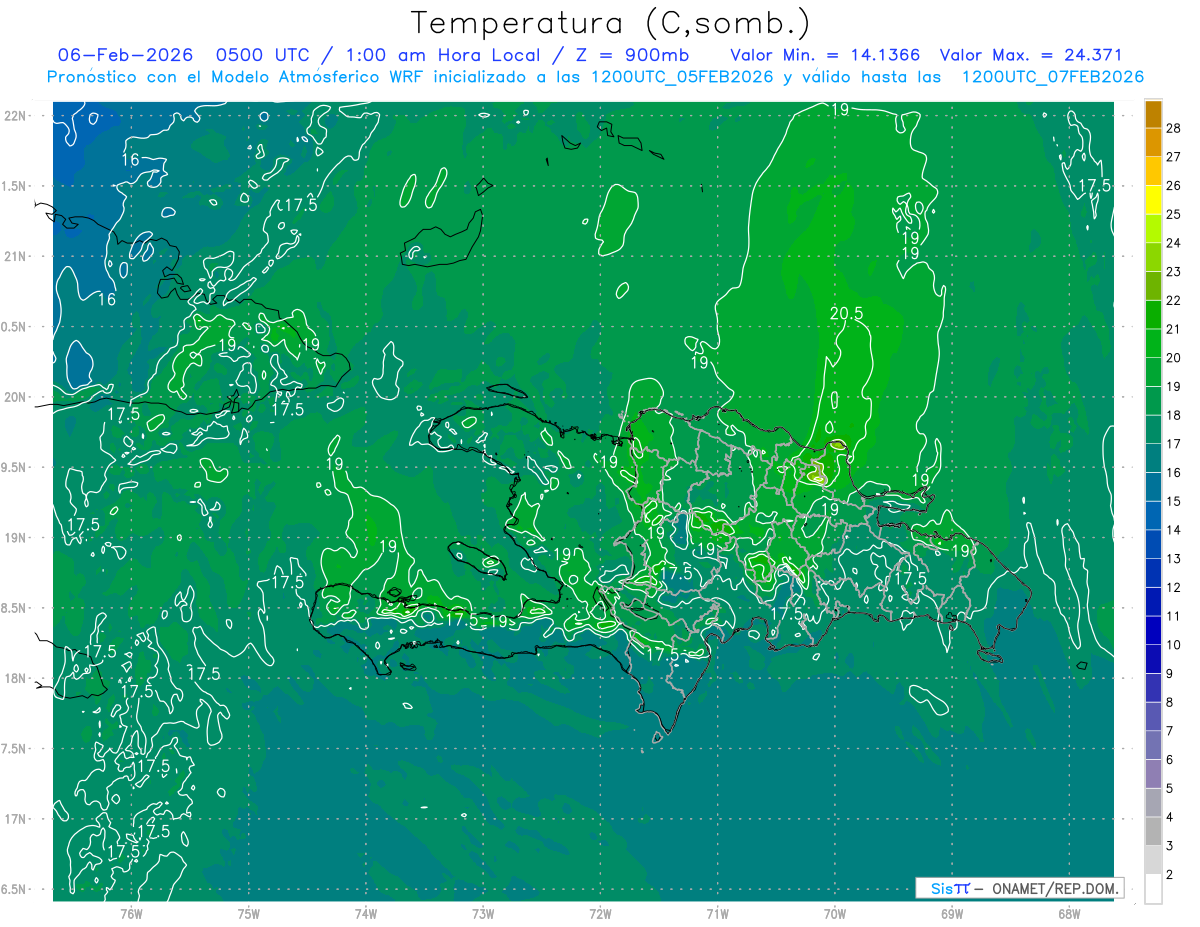Click the "73W" longitude axis label
Image resolution: width=1200 pixels, height=927 pixels.
tap(483, 913)
